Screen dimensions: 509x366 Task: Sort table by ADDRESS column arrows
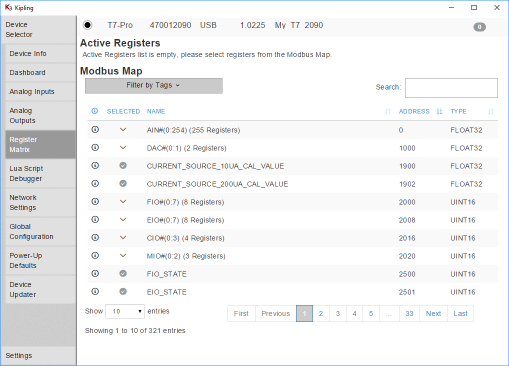tap(439, 111)
